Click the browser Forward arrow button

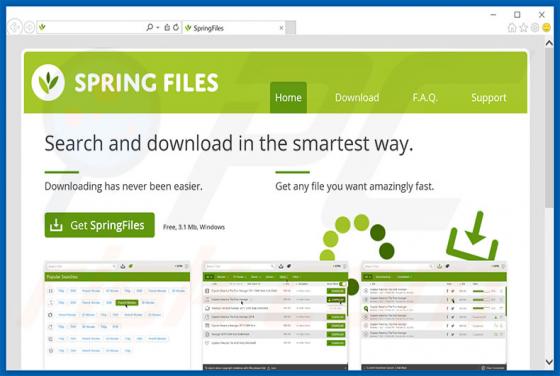point(29,27)
